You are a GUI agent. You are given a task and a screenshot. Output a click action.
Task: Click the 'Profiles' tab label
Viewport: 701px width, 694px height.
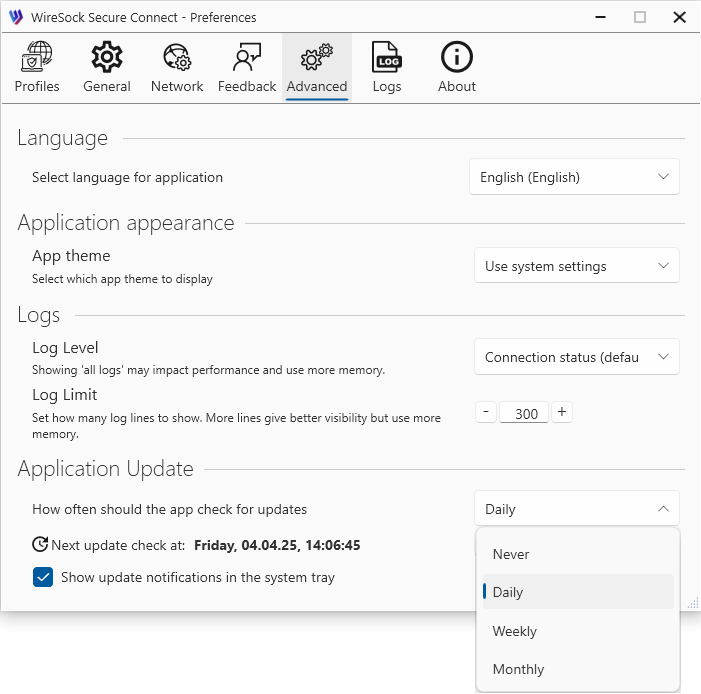37,86
